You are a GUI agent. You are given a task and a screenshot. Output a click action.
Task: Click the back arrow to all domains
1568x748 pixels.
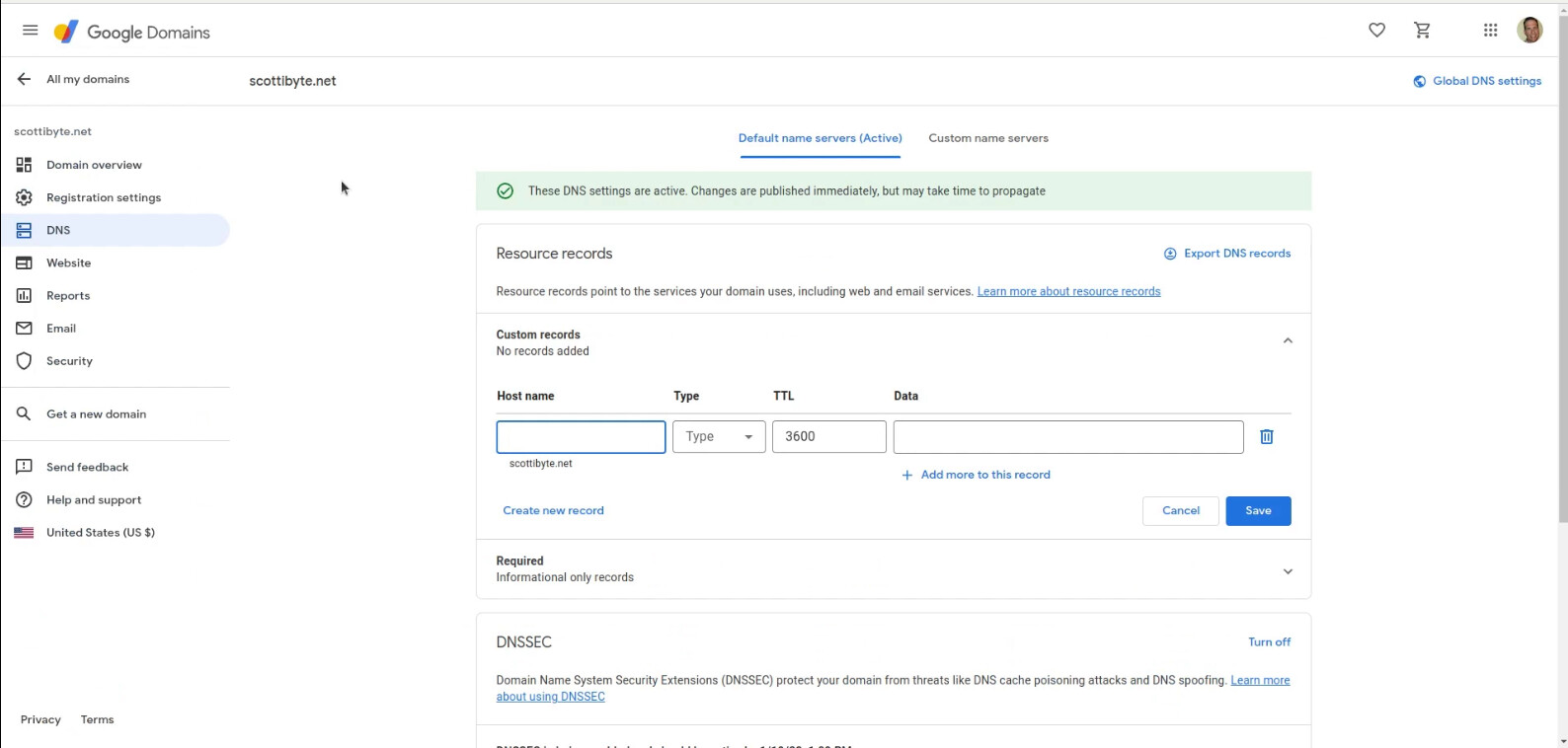(x=24, y=79)
